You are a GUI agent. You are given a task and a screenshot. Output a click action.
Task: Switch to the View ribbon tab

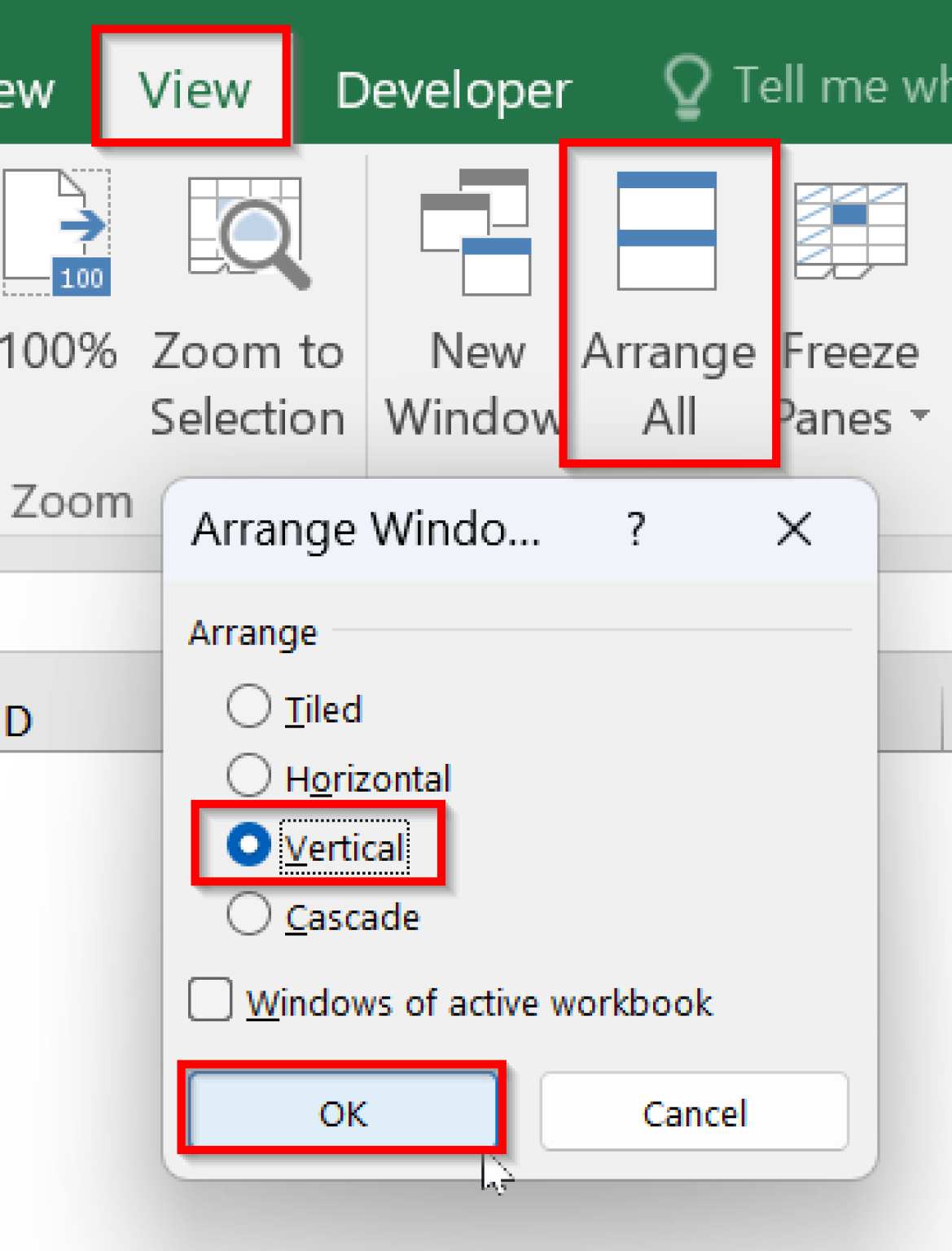pos(195,88)
